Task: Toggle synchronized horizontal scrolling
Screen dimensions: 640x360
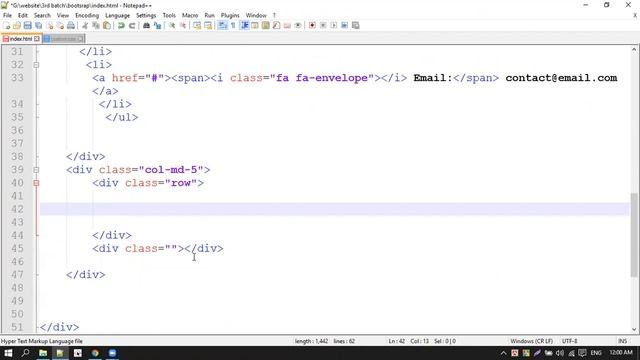Action: (208, 25)
